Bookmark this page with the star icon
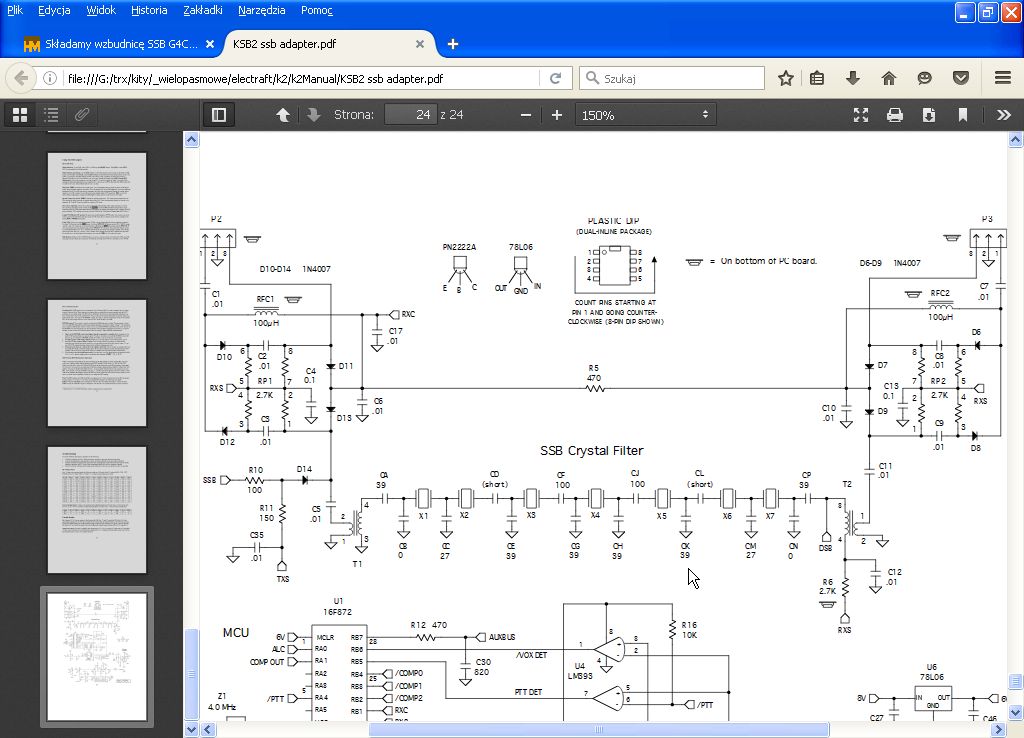Image resolution: width=1024 pixels, height=738 pixels. [786, 78]
